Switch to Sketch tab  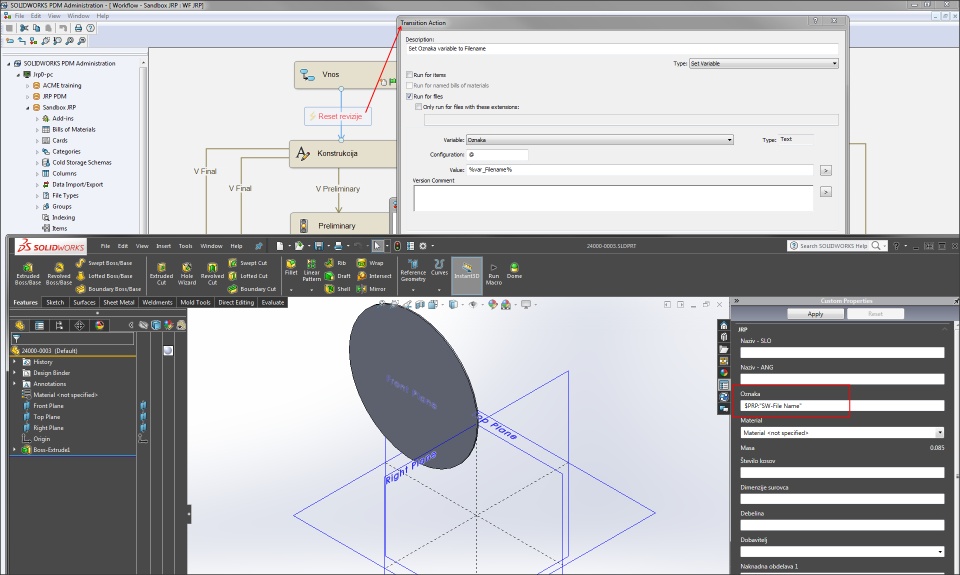(x=55, y=303)
